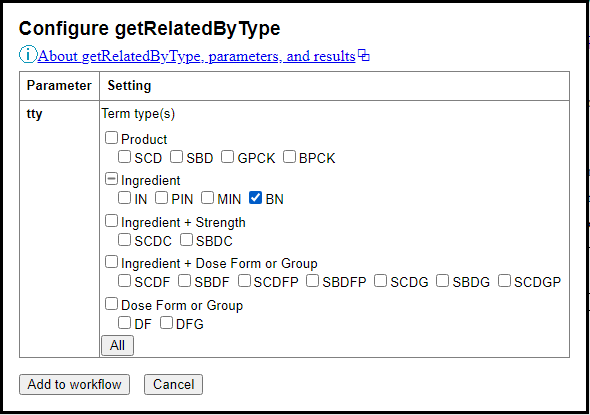The image size is (590, 415).
Task: Click the info icon beside About link
Action: pos(28,55)
